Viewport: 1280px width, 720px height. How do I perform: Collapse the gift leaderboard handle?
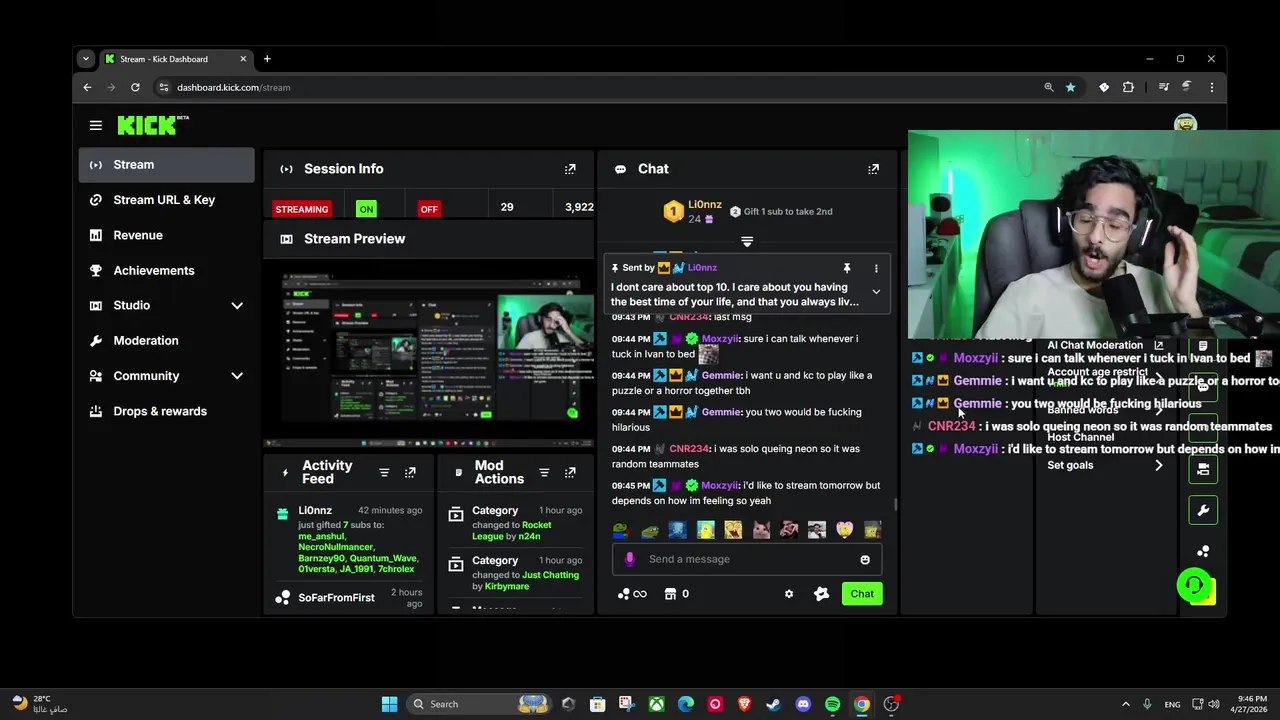coord(747,241)
